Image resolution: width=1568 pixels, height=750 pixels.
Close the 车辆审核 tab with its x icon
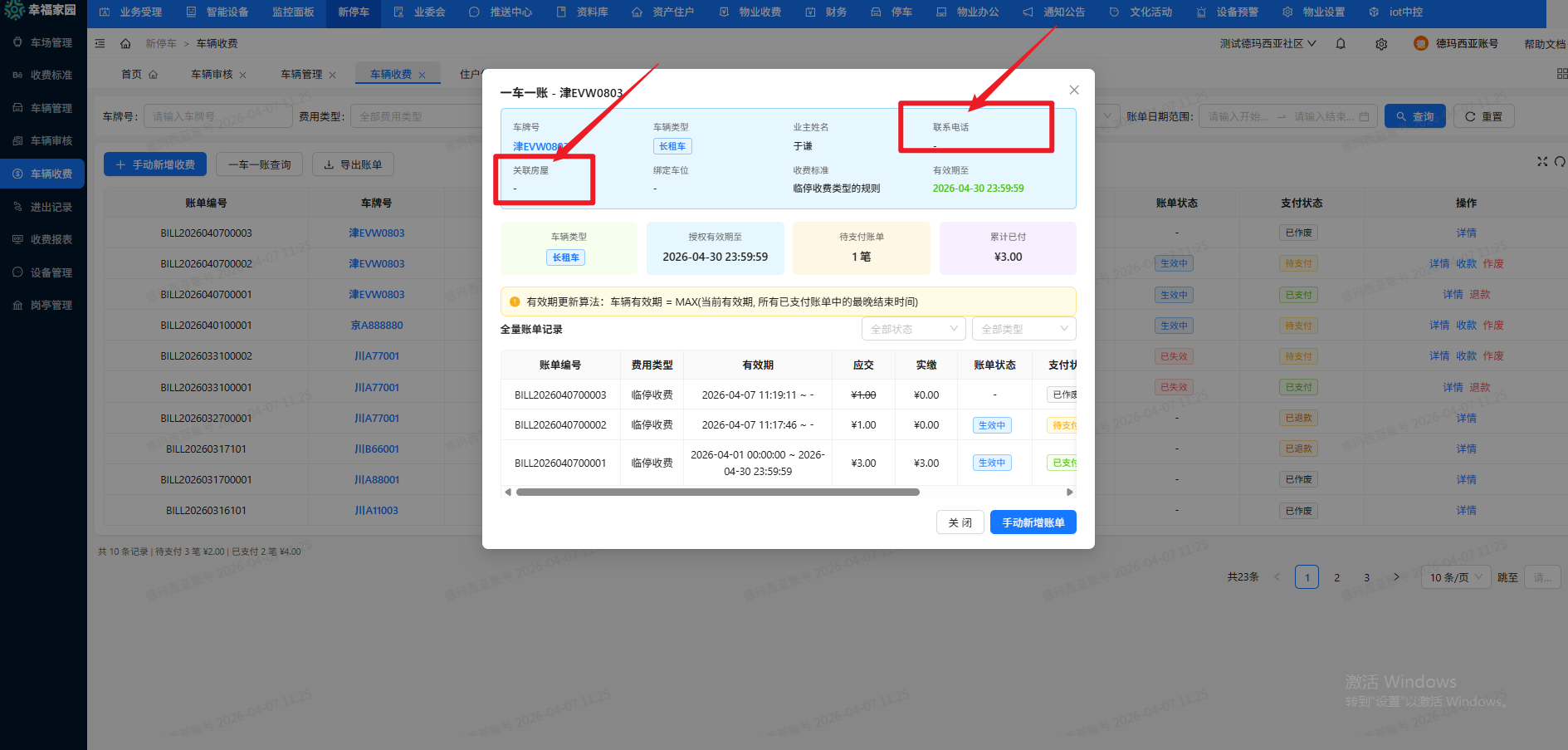[243, 75]
